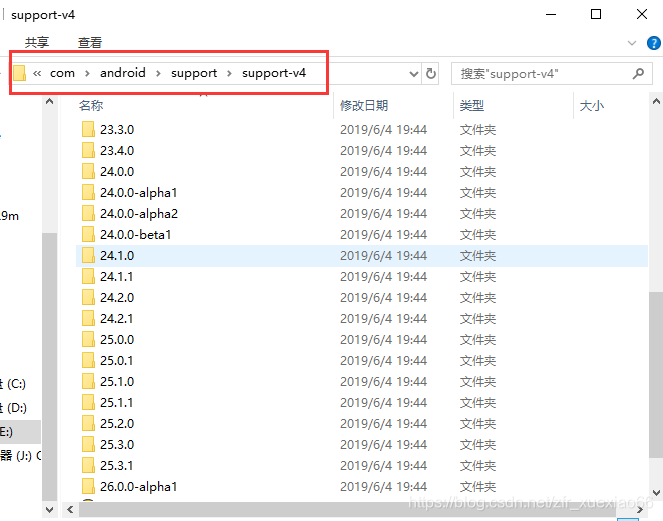Click the blue help question-mark icon

(654, 43)
